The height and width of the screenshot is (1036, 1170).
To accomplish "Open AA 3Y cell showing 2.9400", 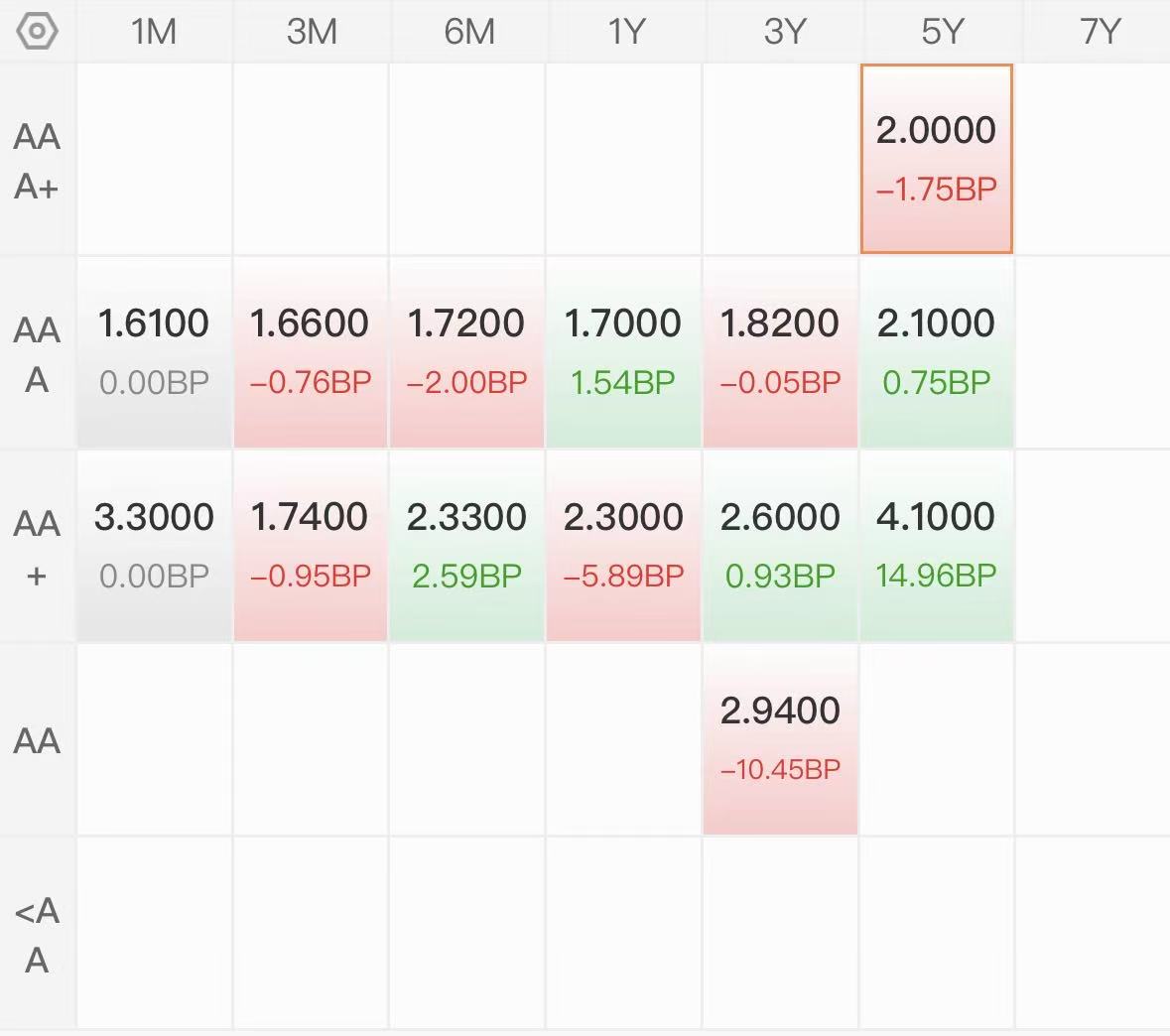I will pos(781,739).
